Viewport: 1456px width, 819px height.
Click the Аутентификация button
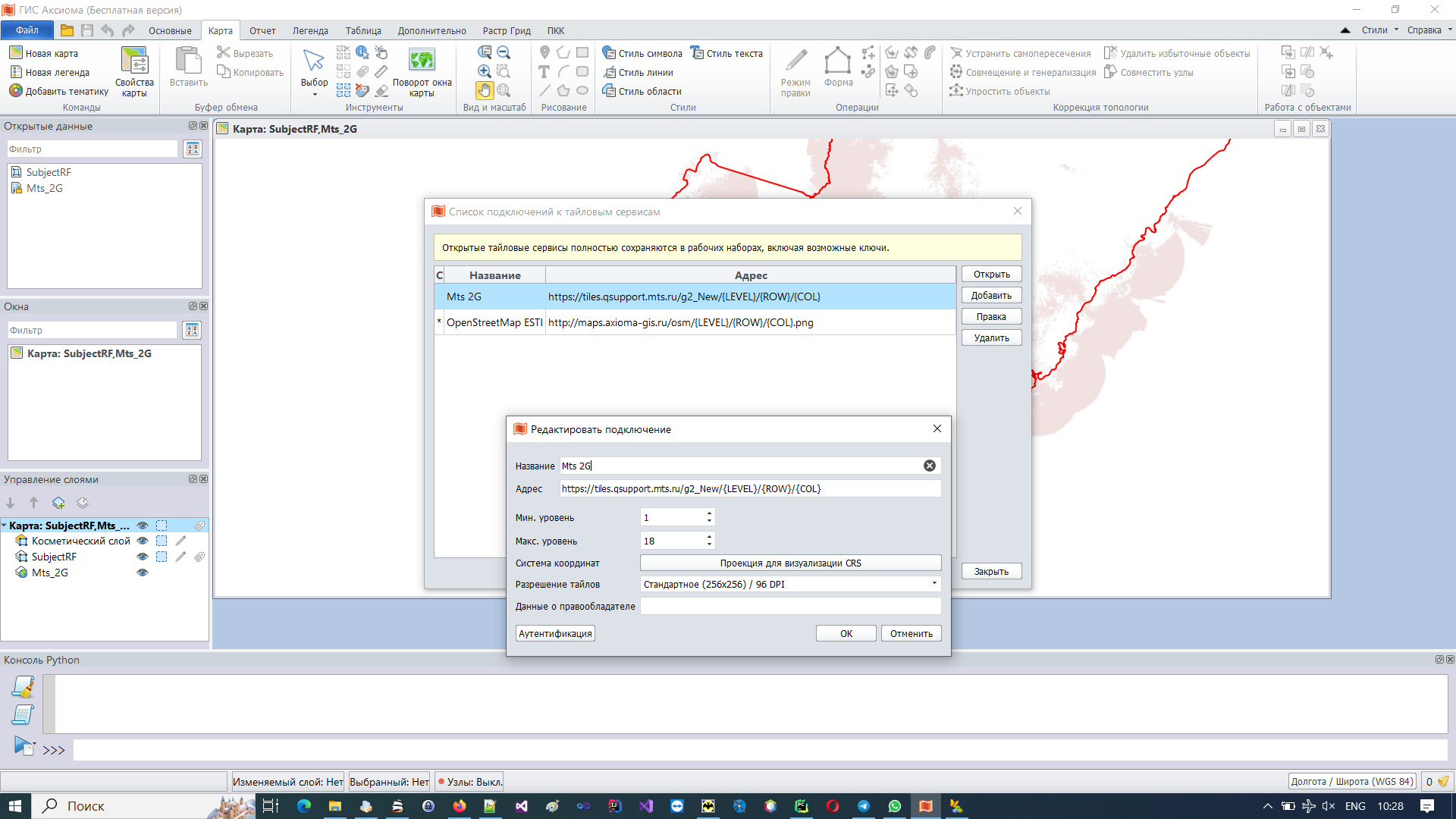click(555, 633)
